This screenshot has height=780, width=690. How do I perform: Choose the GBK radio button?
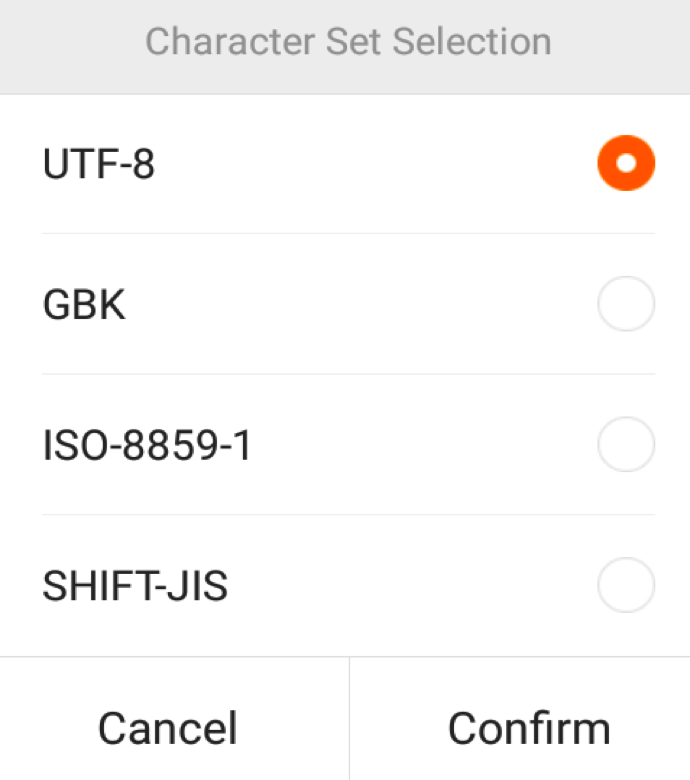(x=626, y=303)
